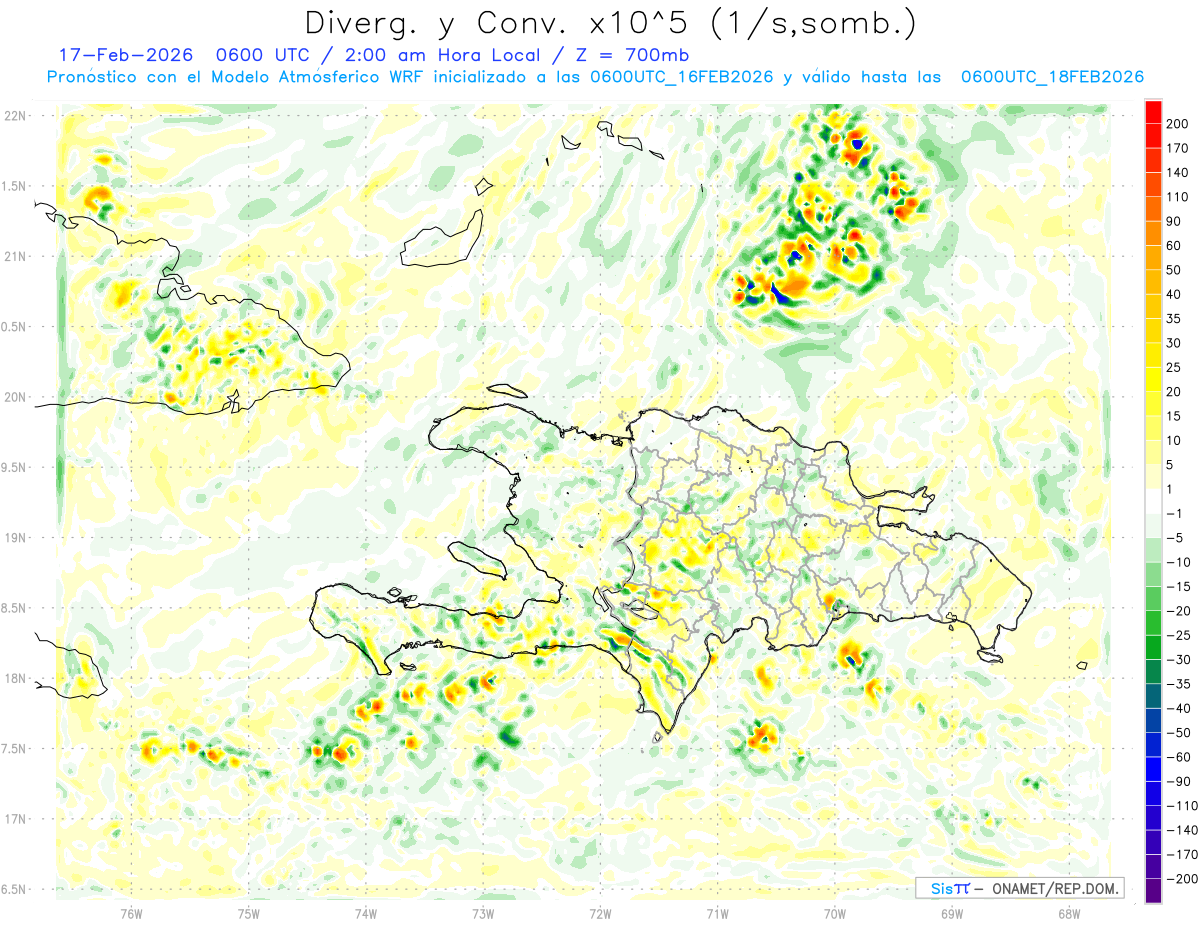Click the '9.5N' latitude label

pyautogui.click(x=15, y=467)
